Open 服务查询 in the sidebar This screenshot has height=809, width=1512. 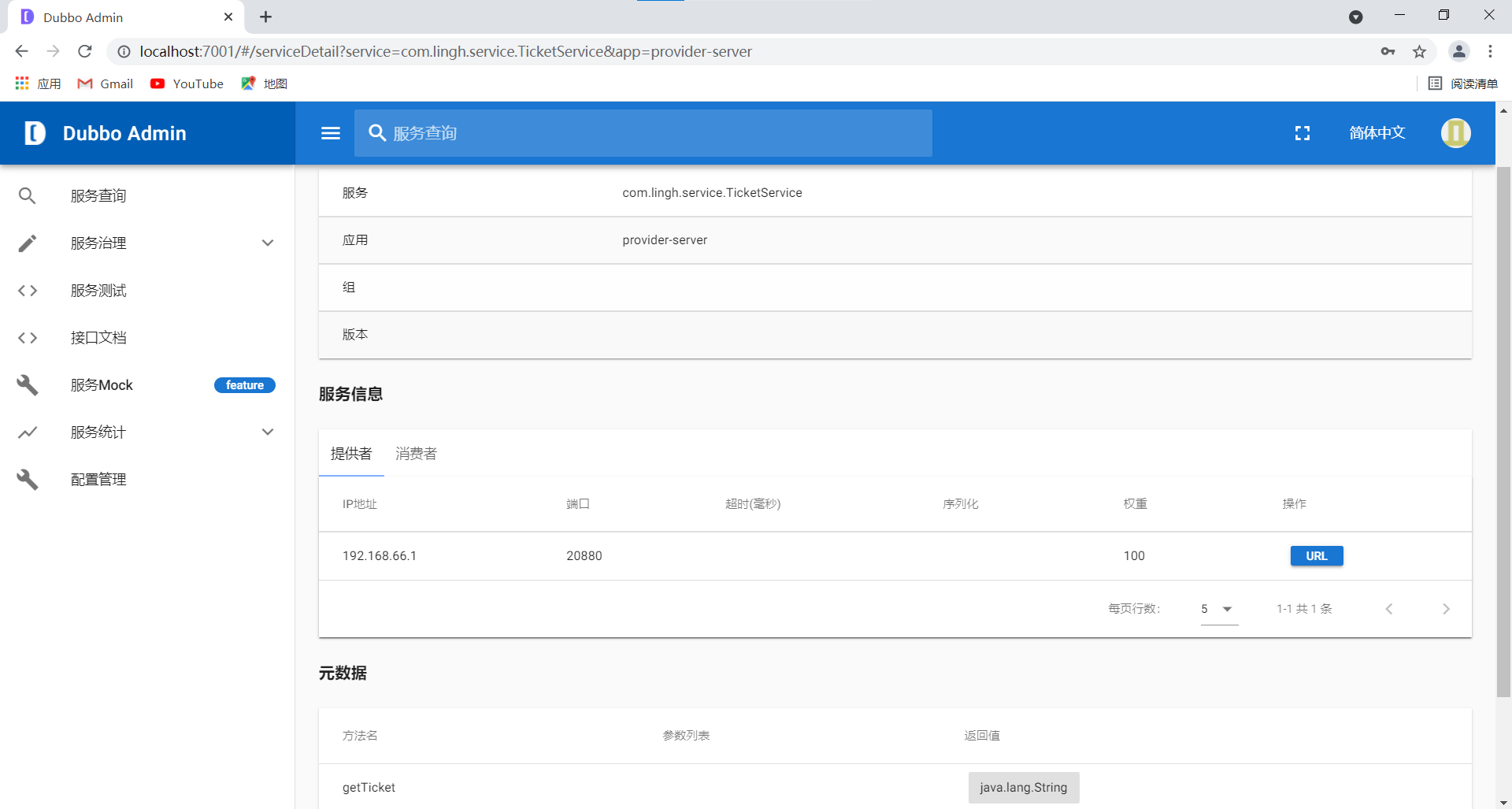point(98,196)
